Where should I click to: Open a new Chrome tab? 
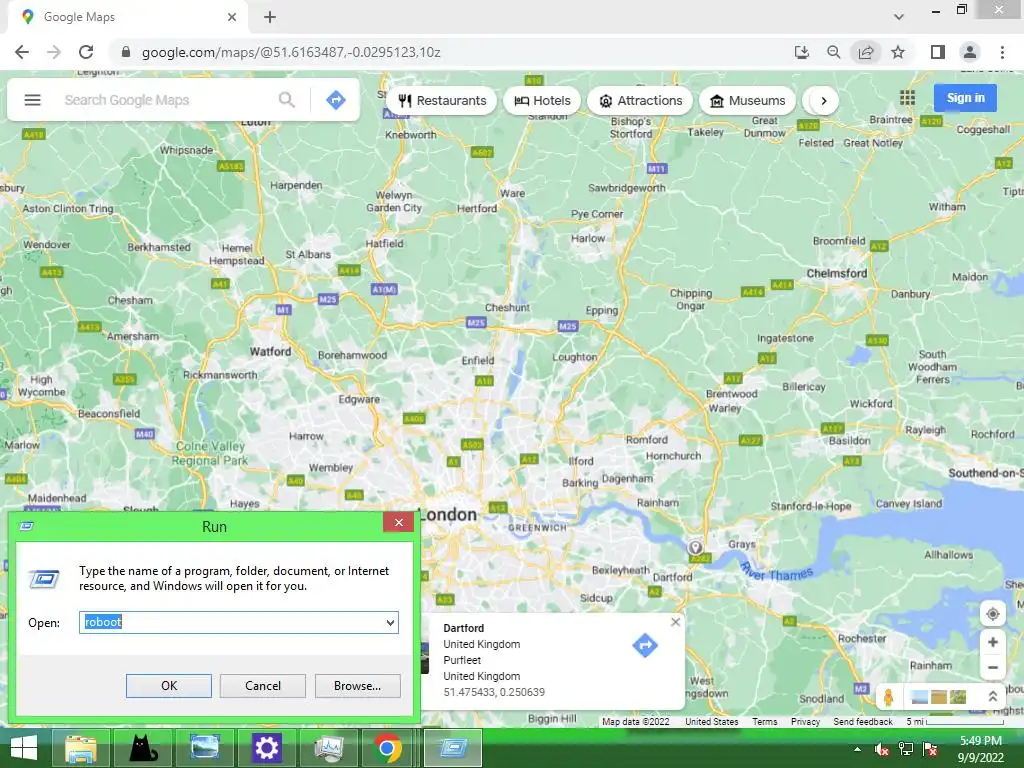tap(270, 17)
